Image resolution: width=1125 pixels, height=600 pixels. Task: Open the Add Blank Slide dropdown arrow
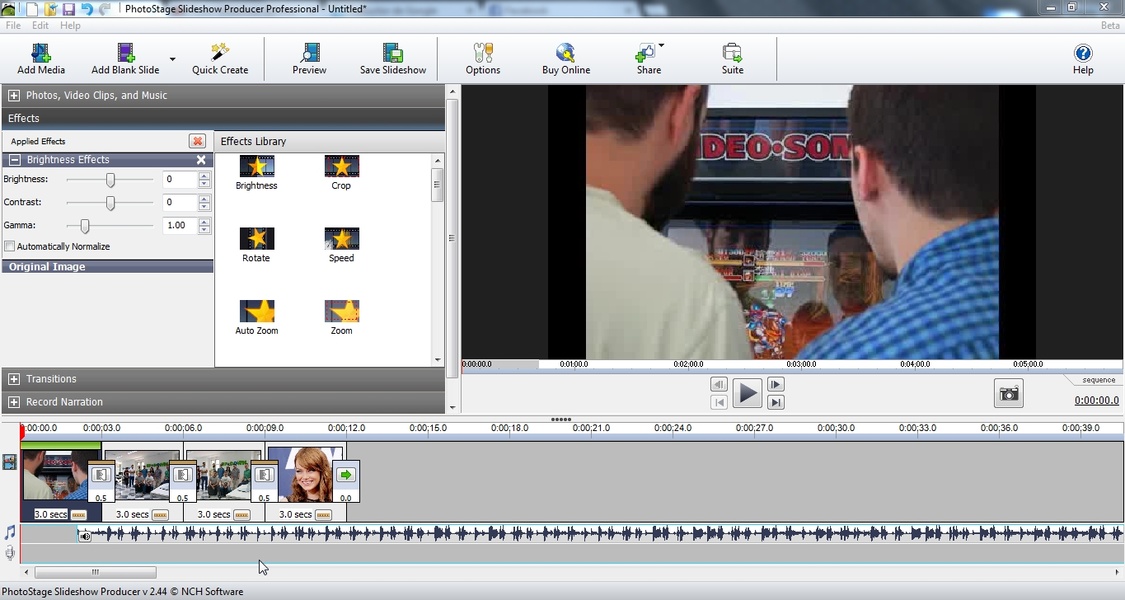pyautogui.click(x=172, y=59)
